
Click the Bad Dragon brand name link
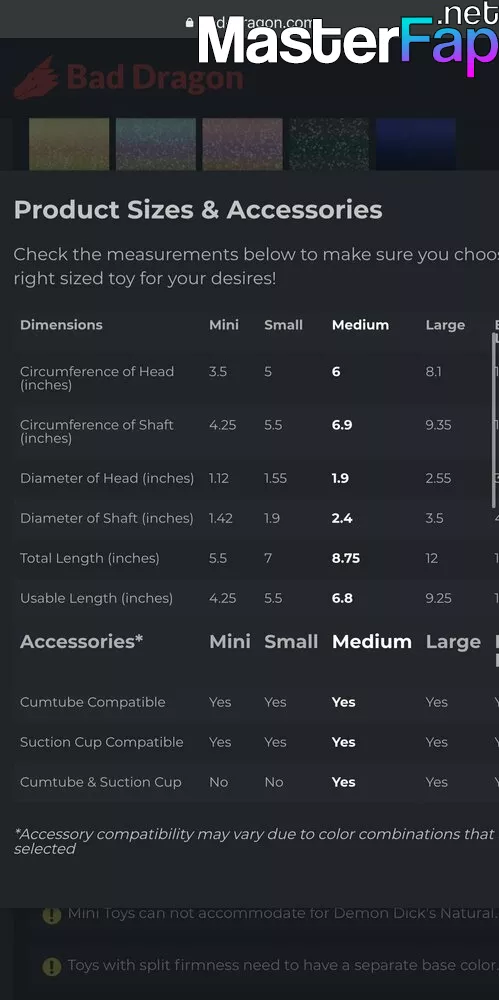[x=154, y=78]
